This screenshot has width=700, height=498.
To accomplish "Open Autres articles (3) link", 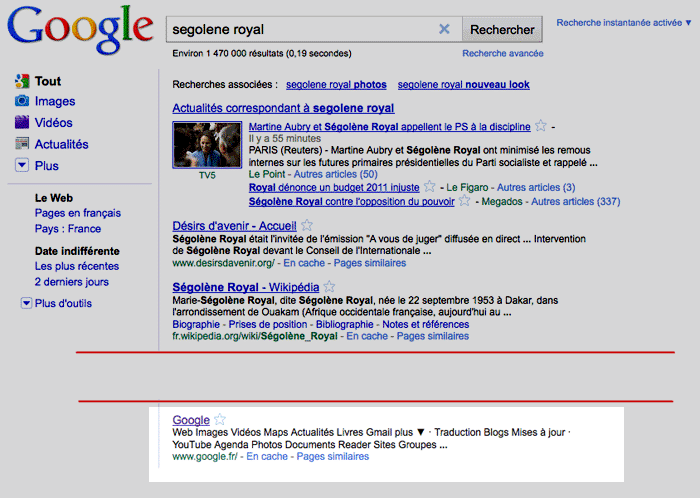I will point(536,187).
